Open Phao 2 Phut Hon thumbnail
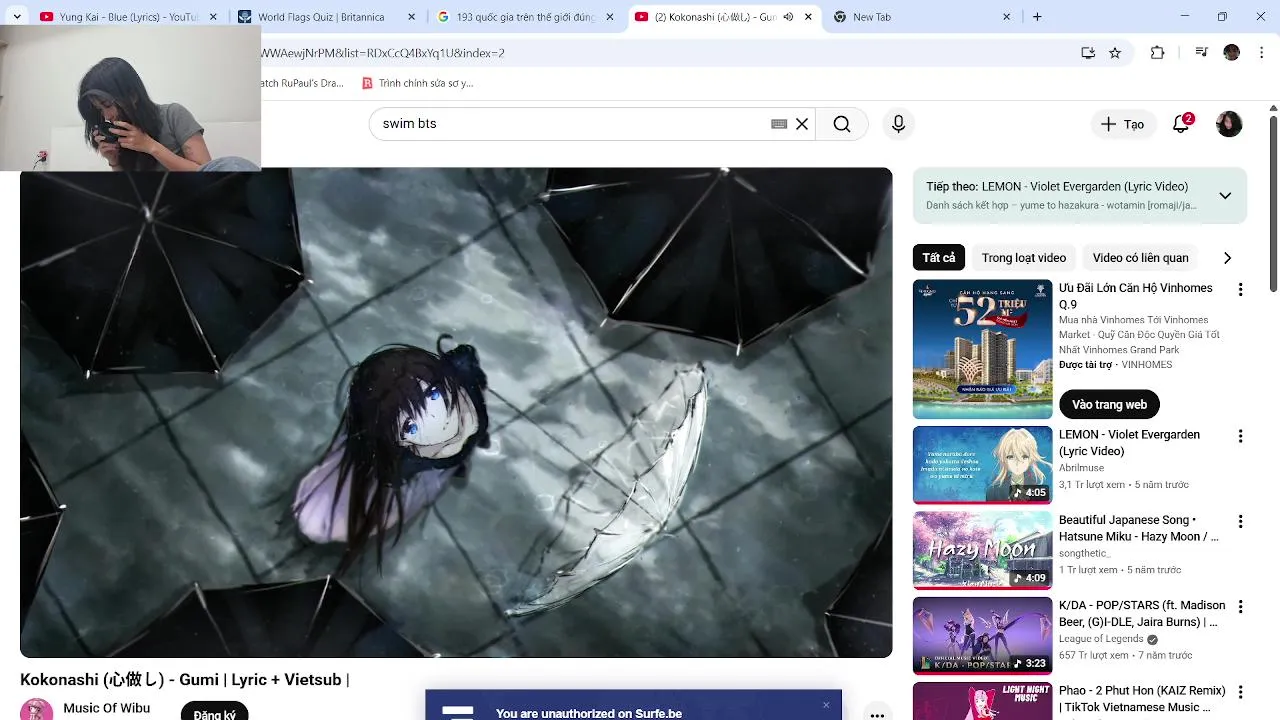1280x720 pixels. click(x=982, y=701)
